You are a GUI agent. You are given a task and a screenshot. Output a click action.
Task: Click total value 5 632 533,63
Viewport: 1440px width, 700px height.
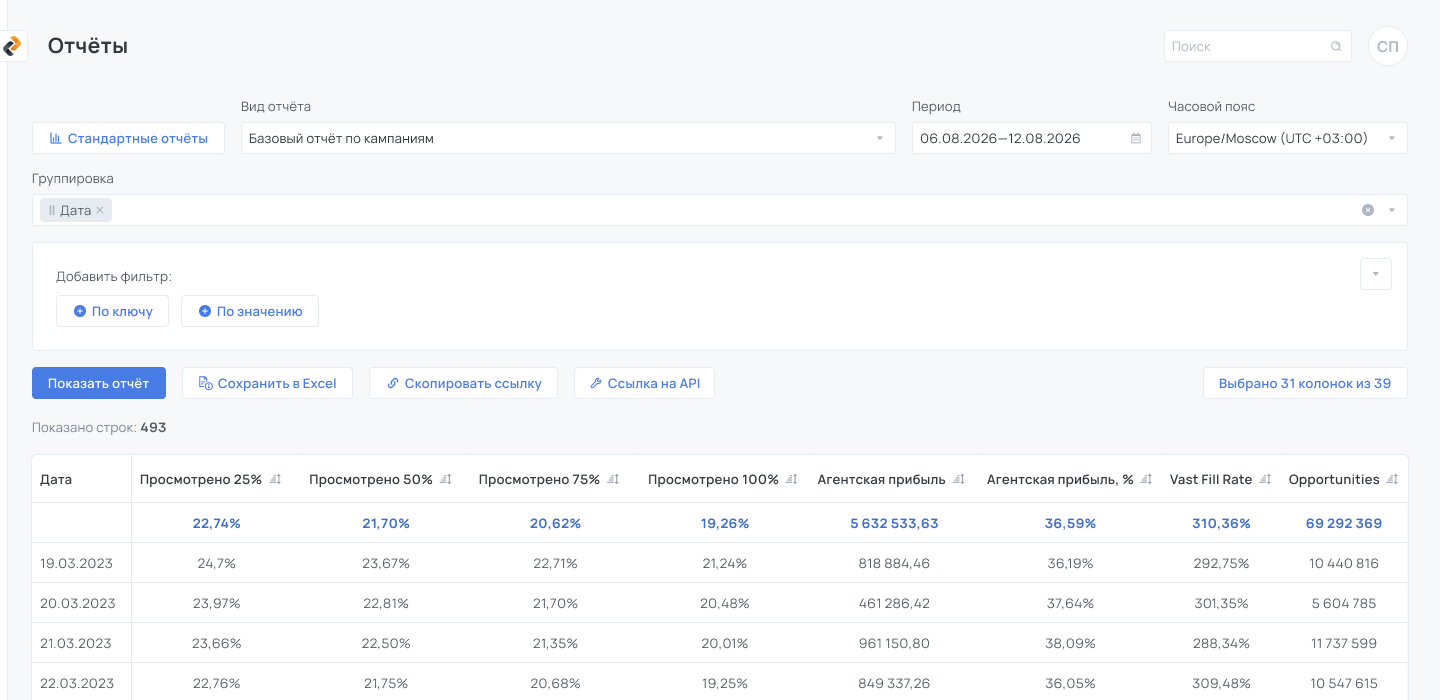(894, 523)
